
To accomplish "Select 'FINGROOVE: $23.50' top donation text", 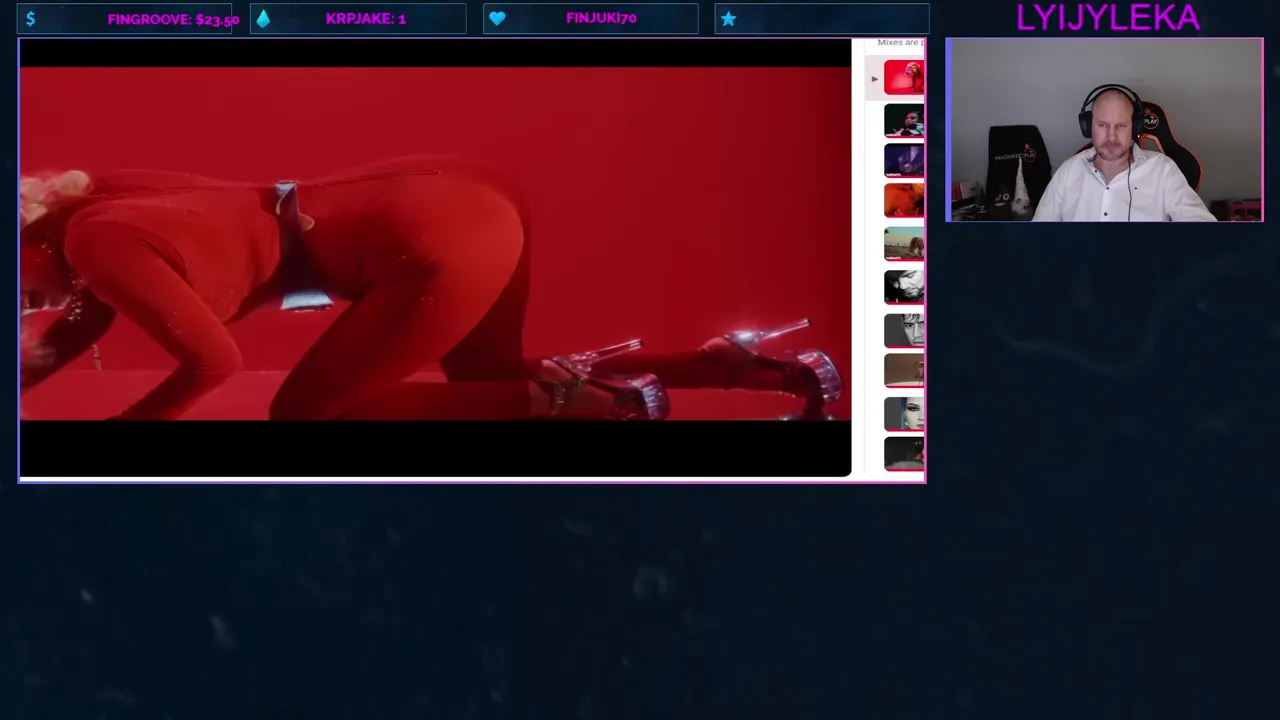I will tap(173, 19).
